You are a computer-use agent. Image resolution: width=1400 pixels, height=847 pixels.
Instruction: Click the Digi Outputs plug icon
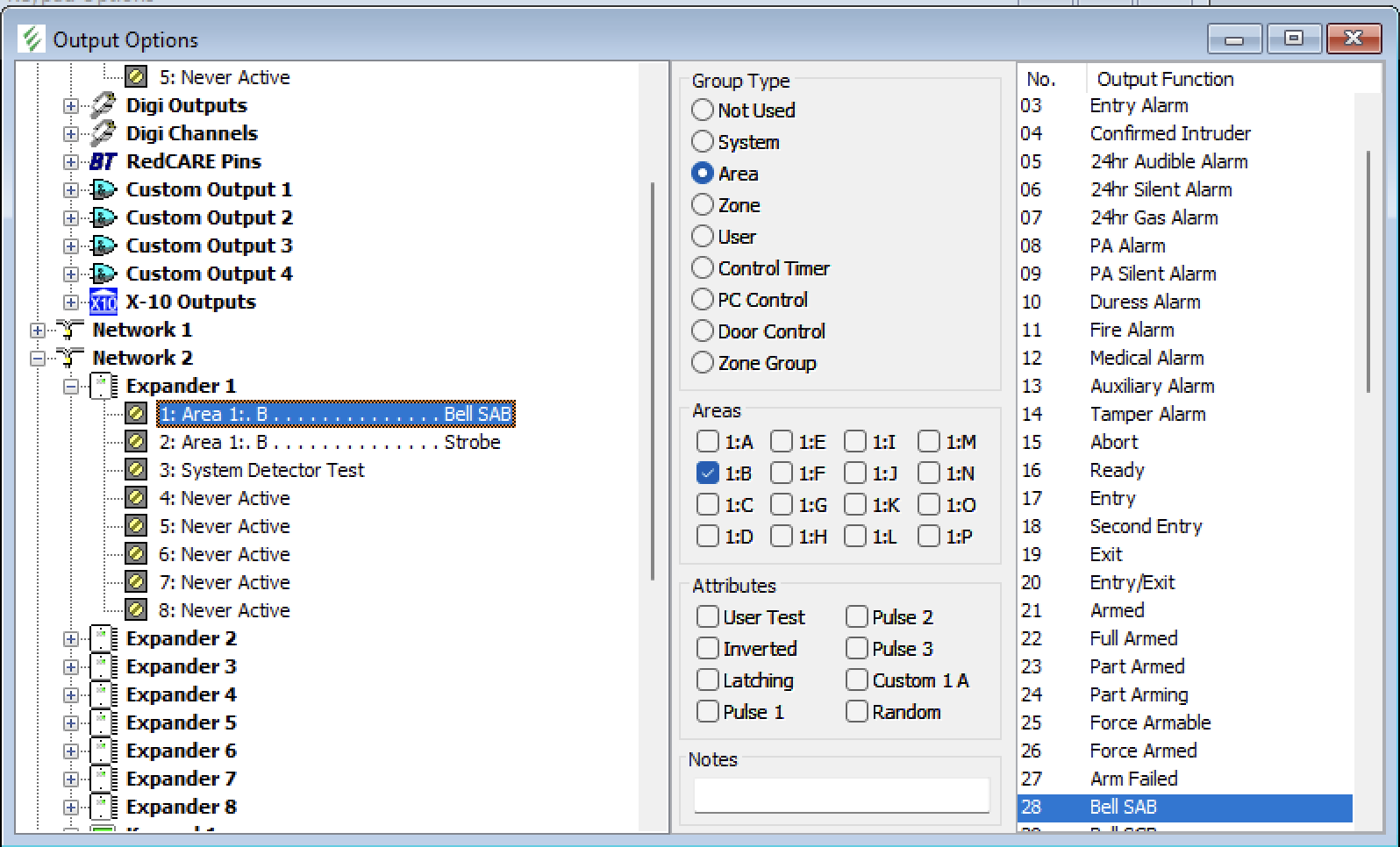(104, 105)
